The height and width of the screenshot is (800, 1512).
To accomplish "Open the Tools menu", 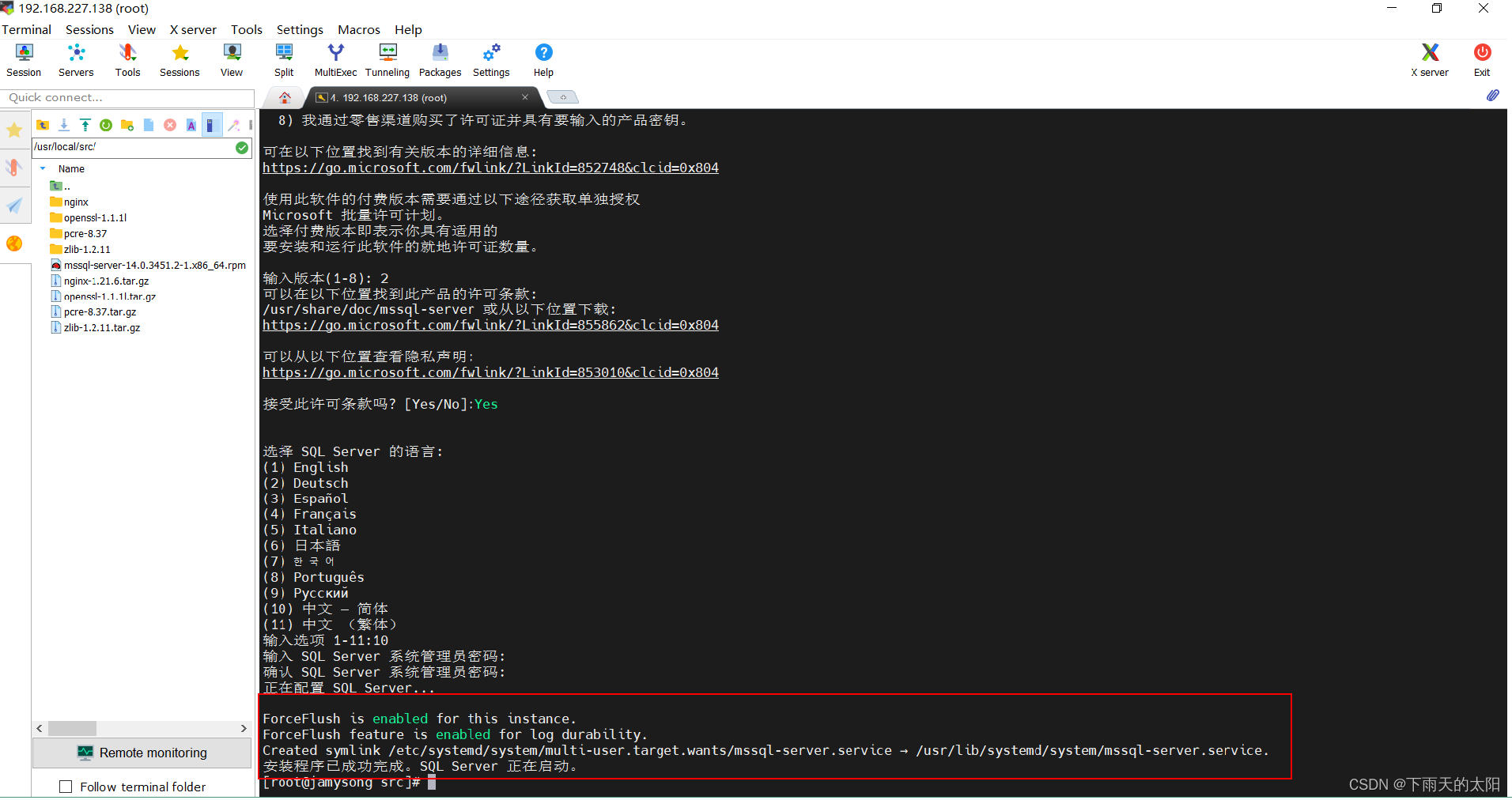I will tap(246, 29).
